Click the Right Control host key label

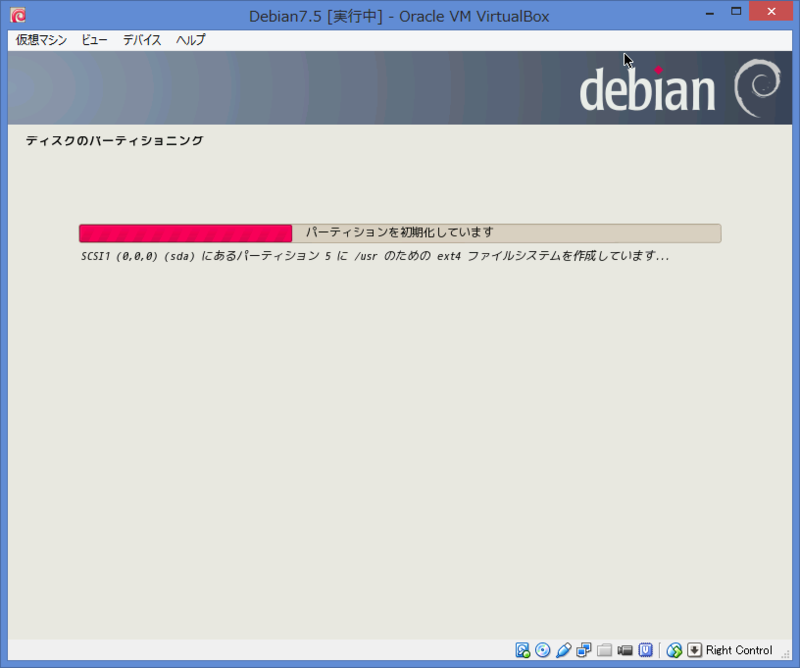pyautogui.click(x=738, y=650)
